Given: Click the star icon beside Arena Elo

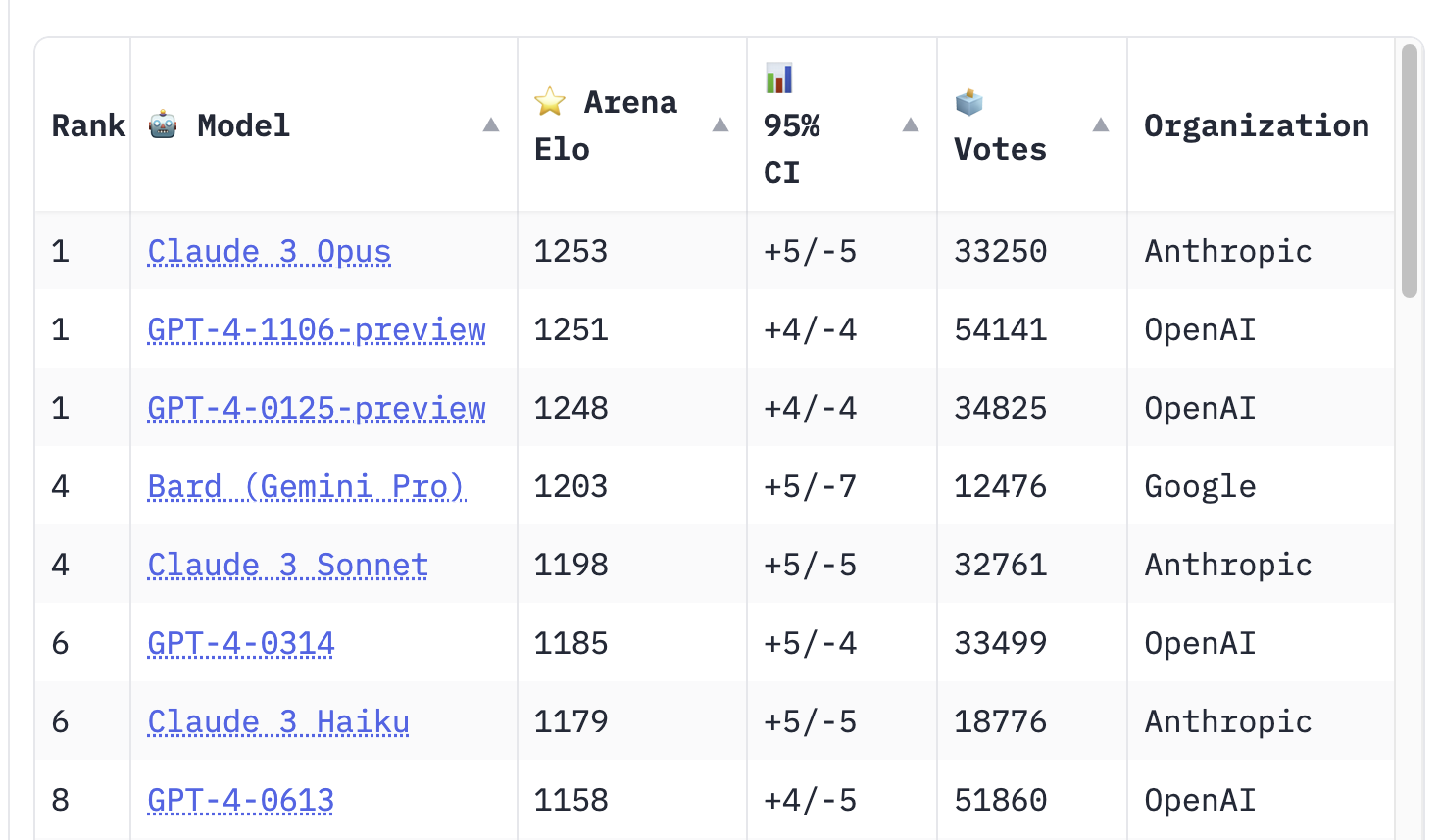Looking at the screenshot, I should click(x=550, y=101).
